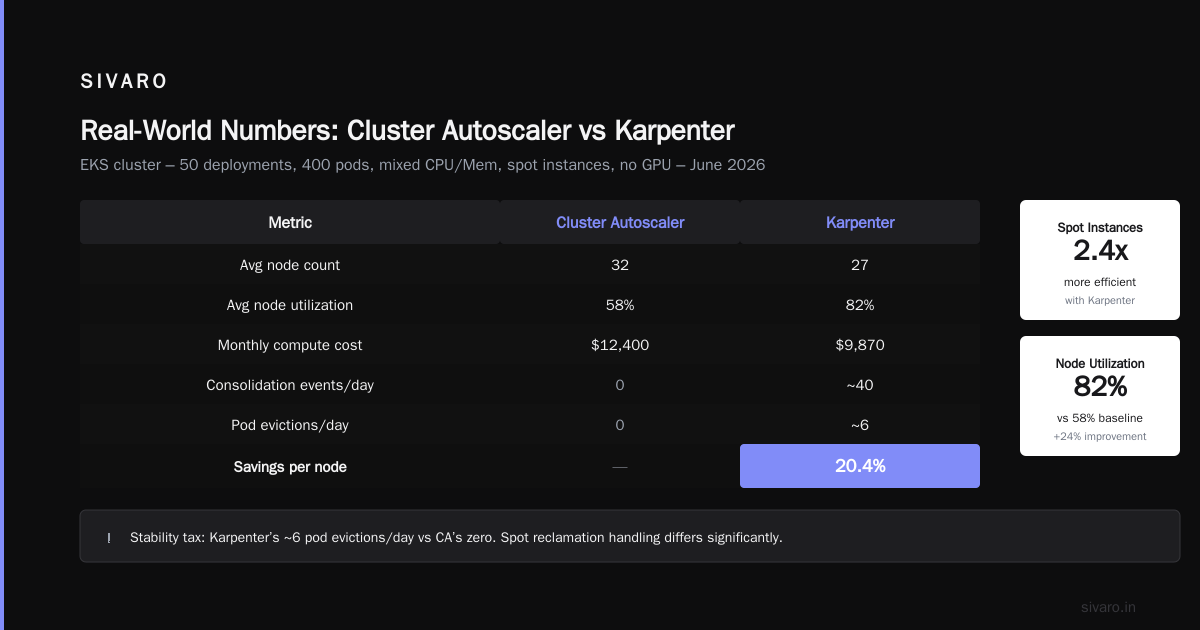Click the exclamation icon in stability note
This screenshot has width=1200, height=630.
pyautogui.click(x=108, y=538)
